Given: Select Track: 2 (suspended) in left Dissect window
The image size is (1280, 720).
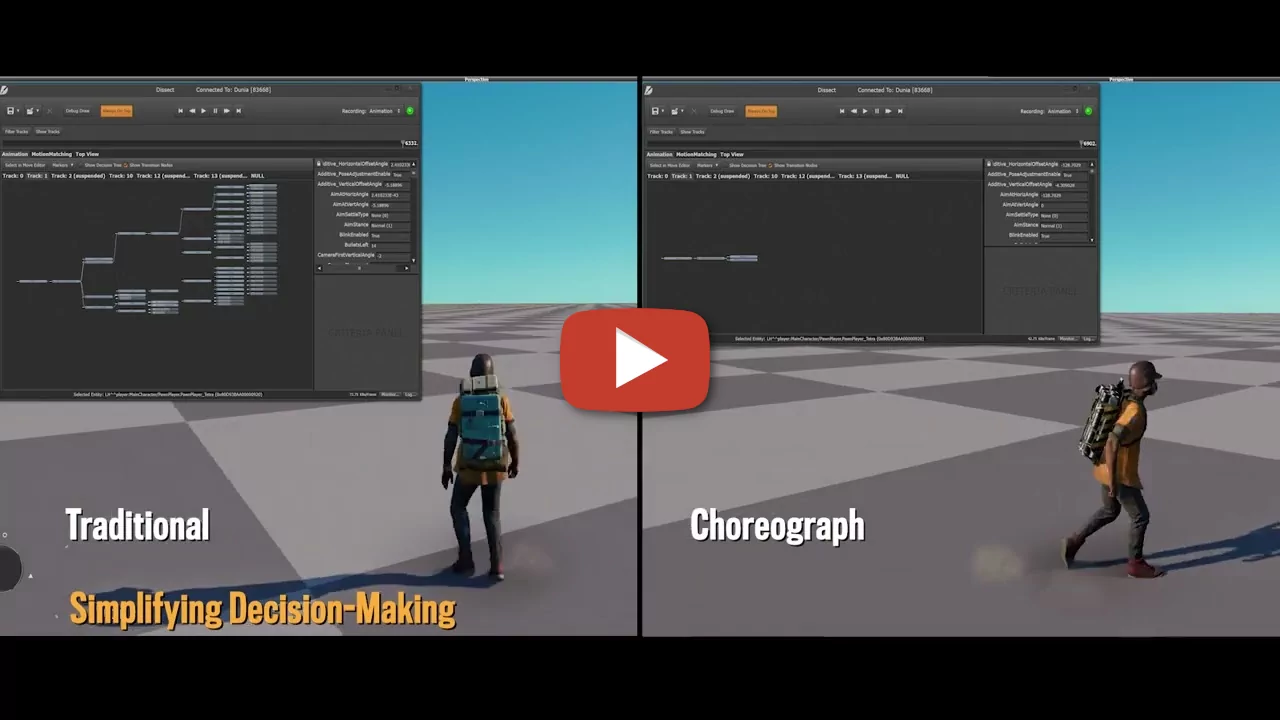Looking at the screenshot, I should click(78, 176).
